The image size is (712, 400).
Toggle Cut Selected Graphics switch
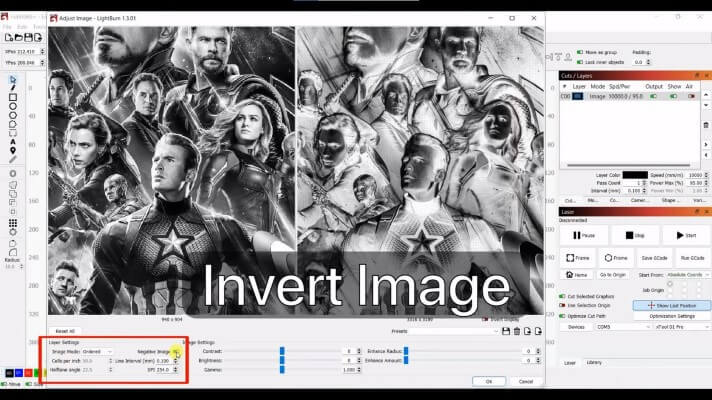click(563, 296)
